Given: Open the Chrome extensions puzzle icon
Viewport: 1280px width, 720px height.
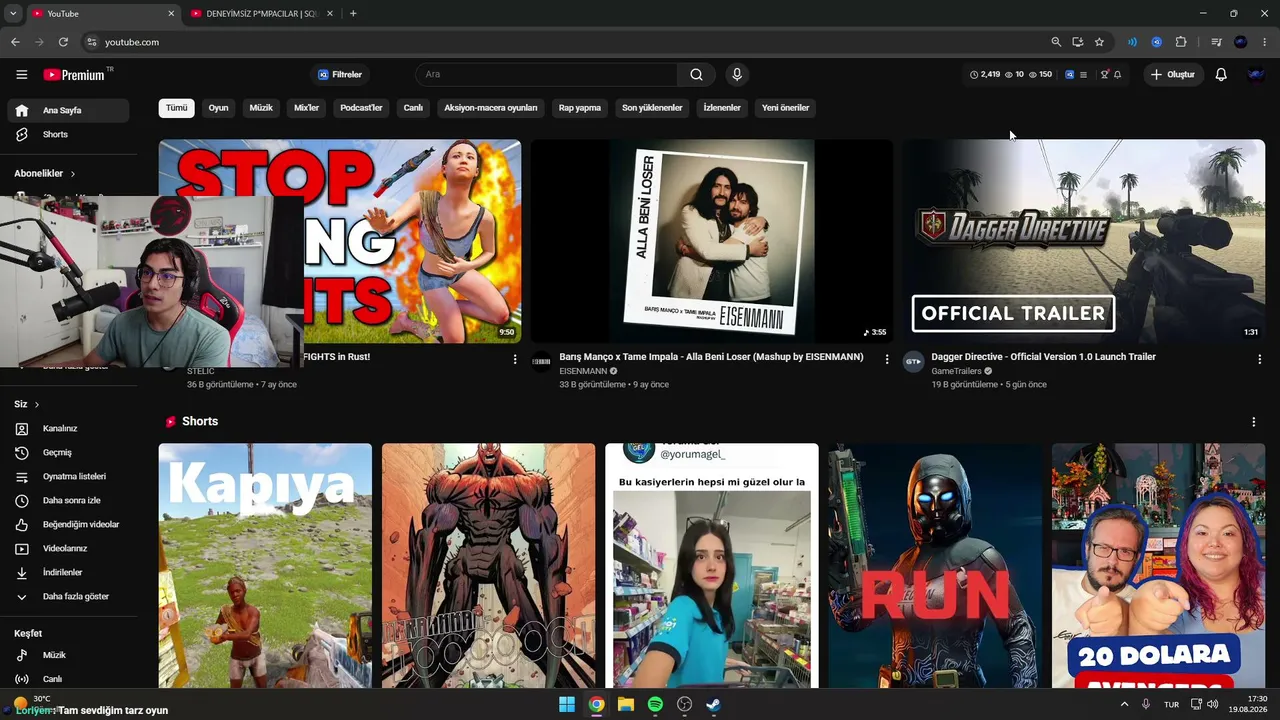Looking at the screenshot, I should coord(1181,42).
